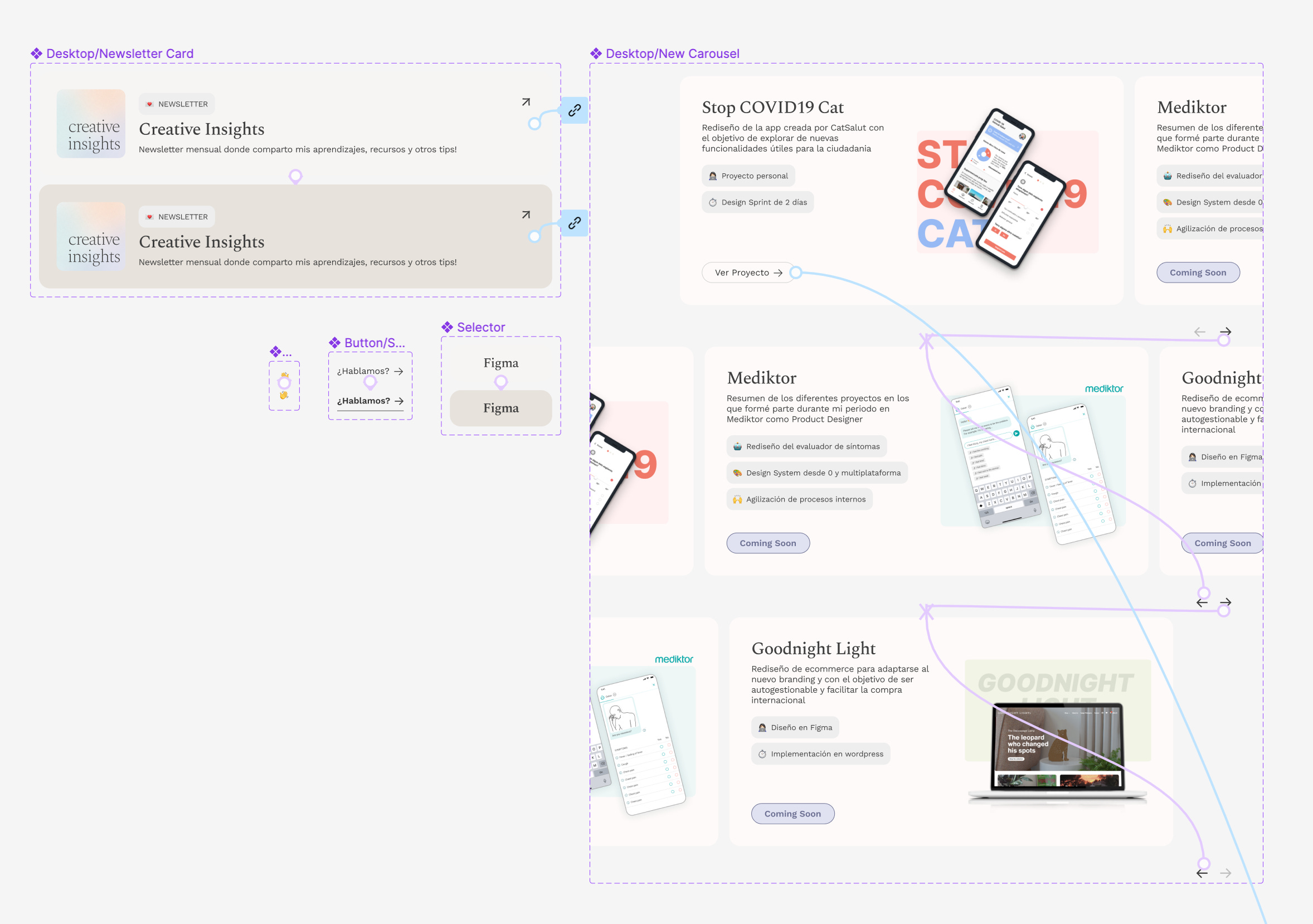Expand the truncated Button/S... component label
This screenshot has width=1313, height=924.
pyautogui.click(x=375, y=343)
